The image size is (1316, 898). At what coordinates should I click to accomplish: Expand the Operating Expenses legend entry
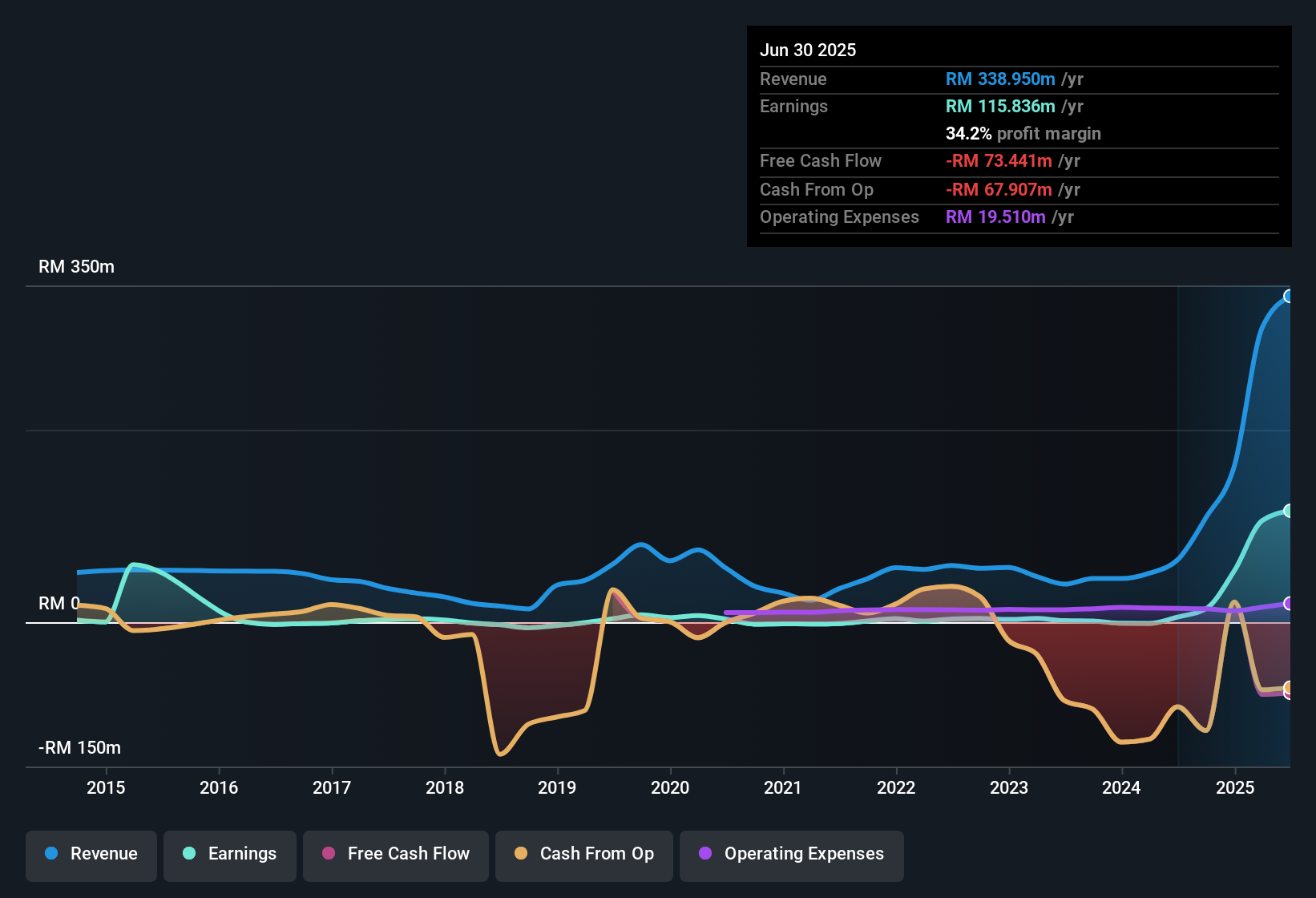click(791, 854)
